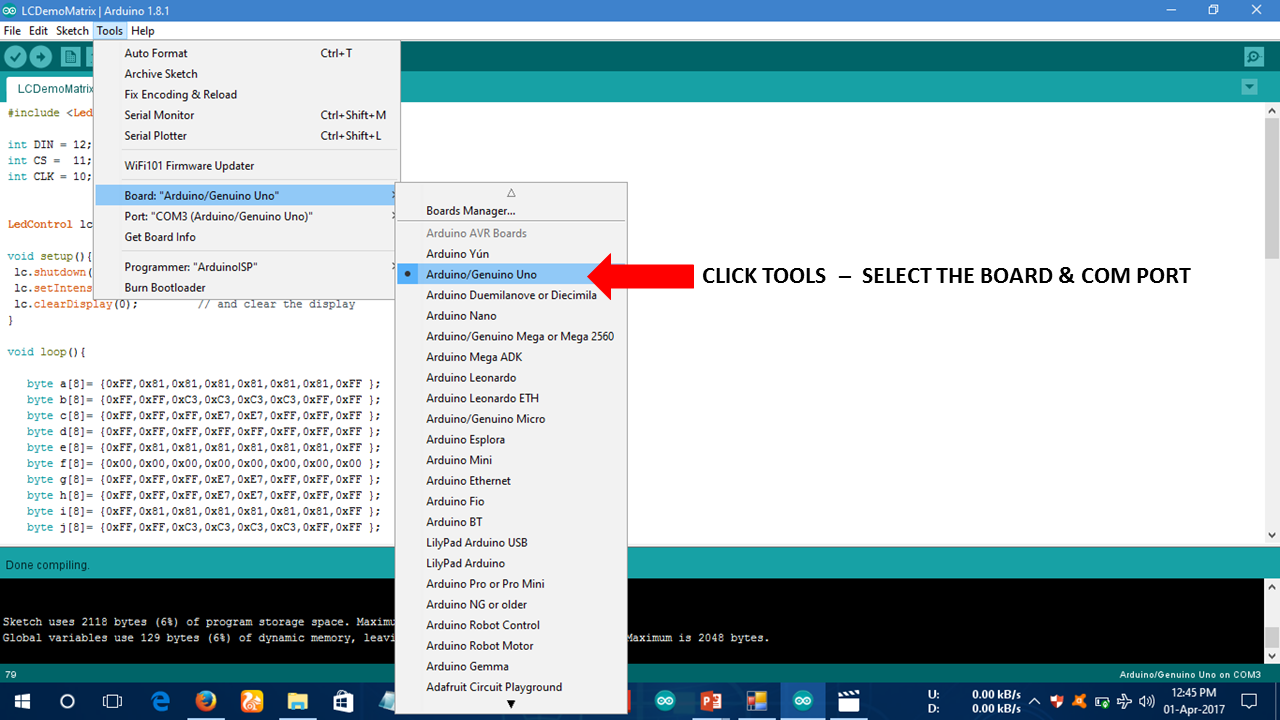
Task: Select Arduino Leonardo ETH board
Action: click(x=512, y=398)
